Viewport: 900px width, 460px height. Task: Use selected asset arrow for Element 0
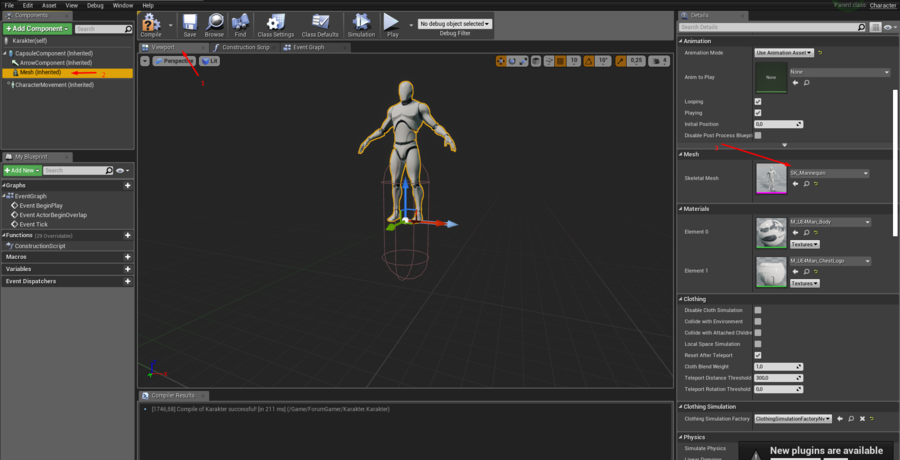click(795, 233)
